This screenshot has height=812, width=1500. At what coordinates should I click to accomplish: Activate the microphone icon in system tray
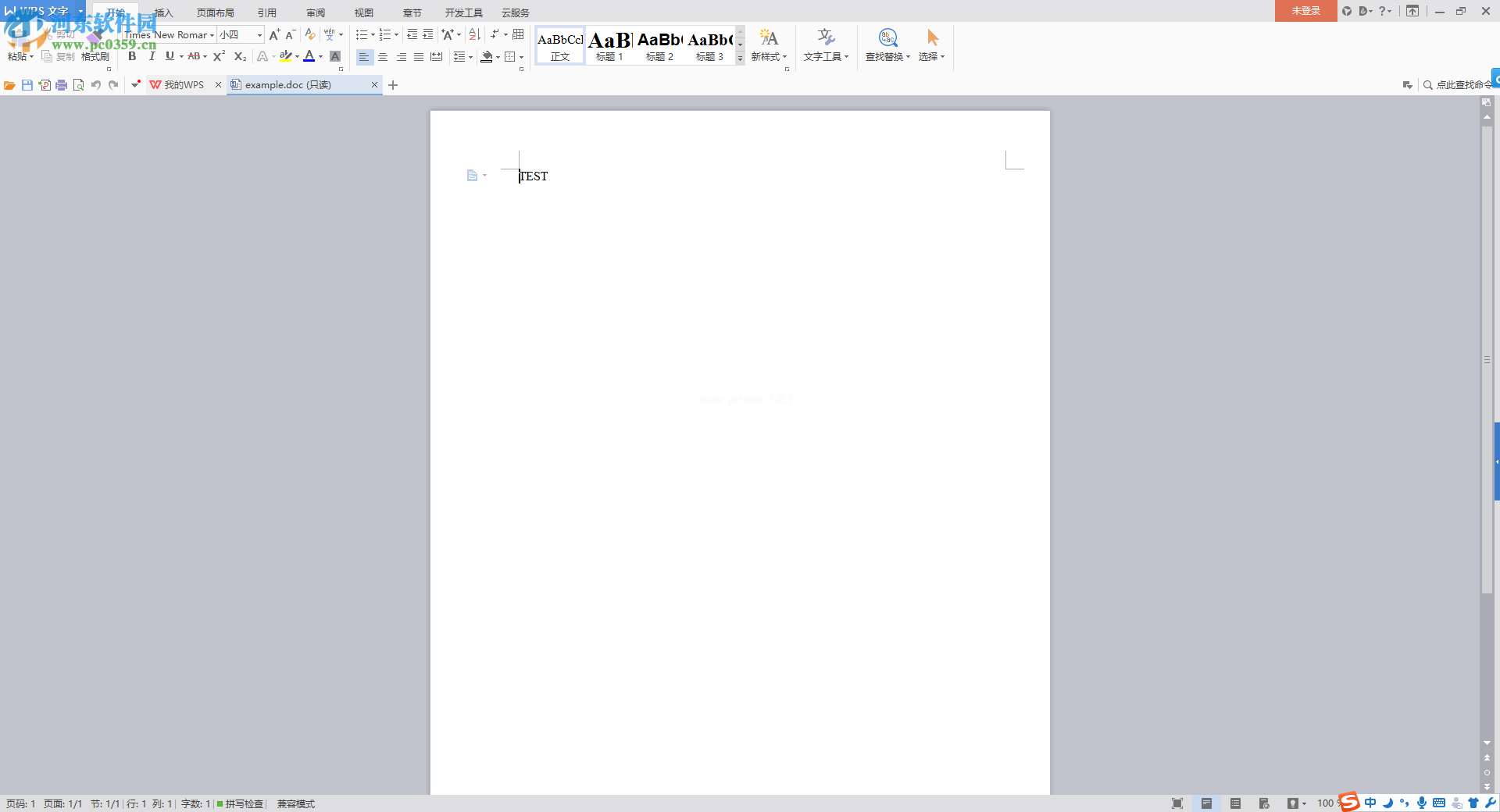[1421, 803]
